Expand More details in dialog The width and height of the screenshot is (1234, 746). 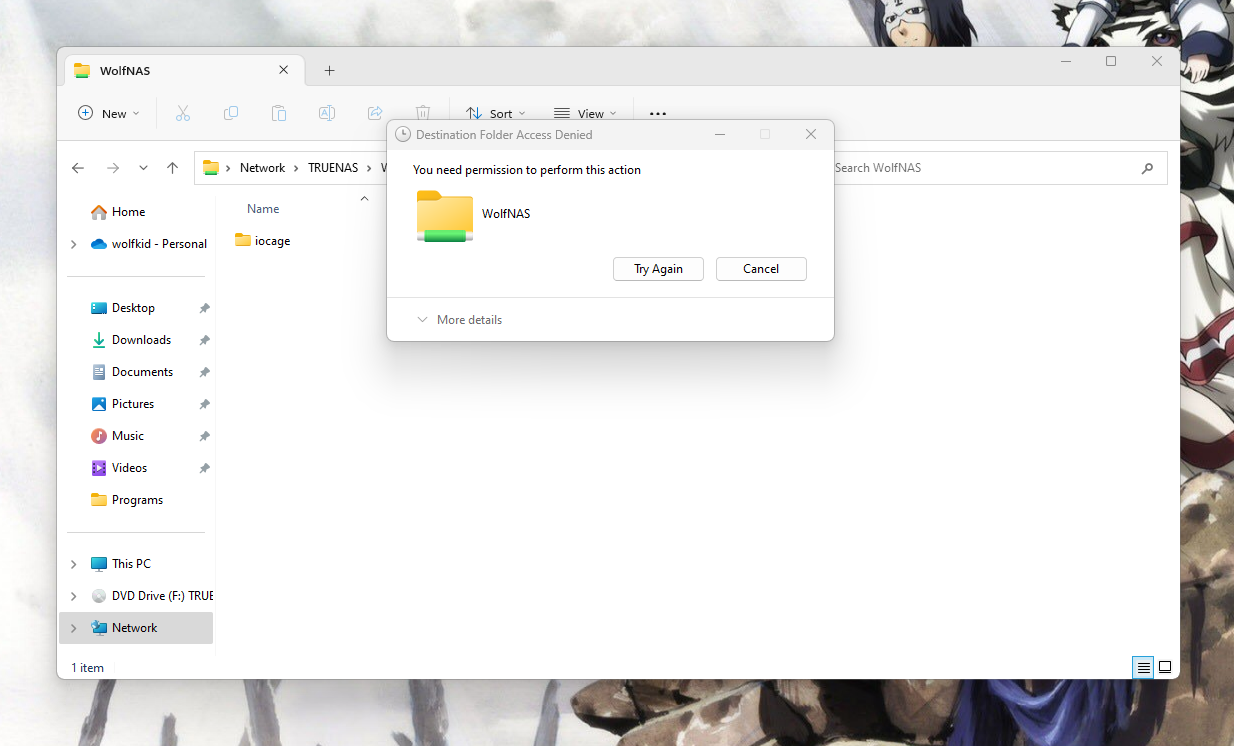pyautogui.click(x=460, y=320)
